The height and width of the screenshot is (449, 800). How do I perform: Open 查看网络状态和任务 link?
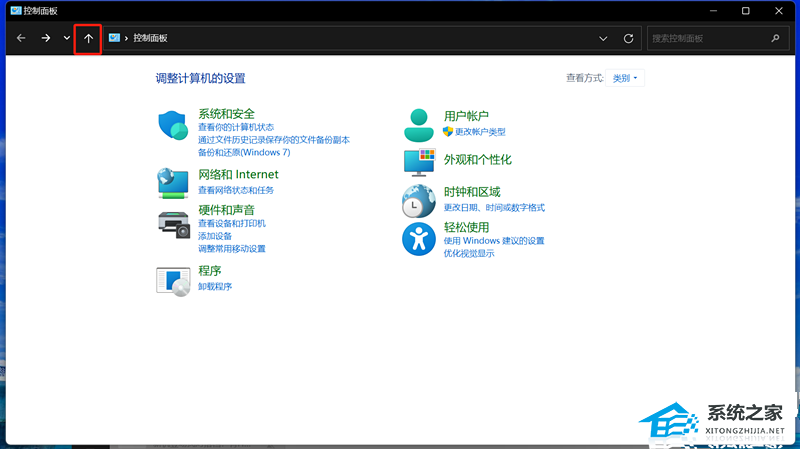236,190
